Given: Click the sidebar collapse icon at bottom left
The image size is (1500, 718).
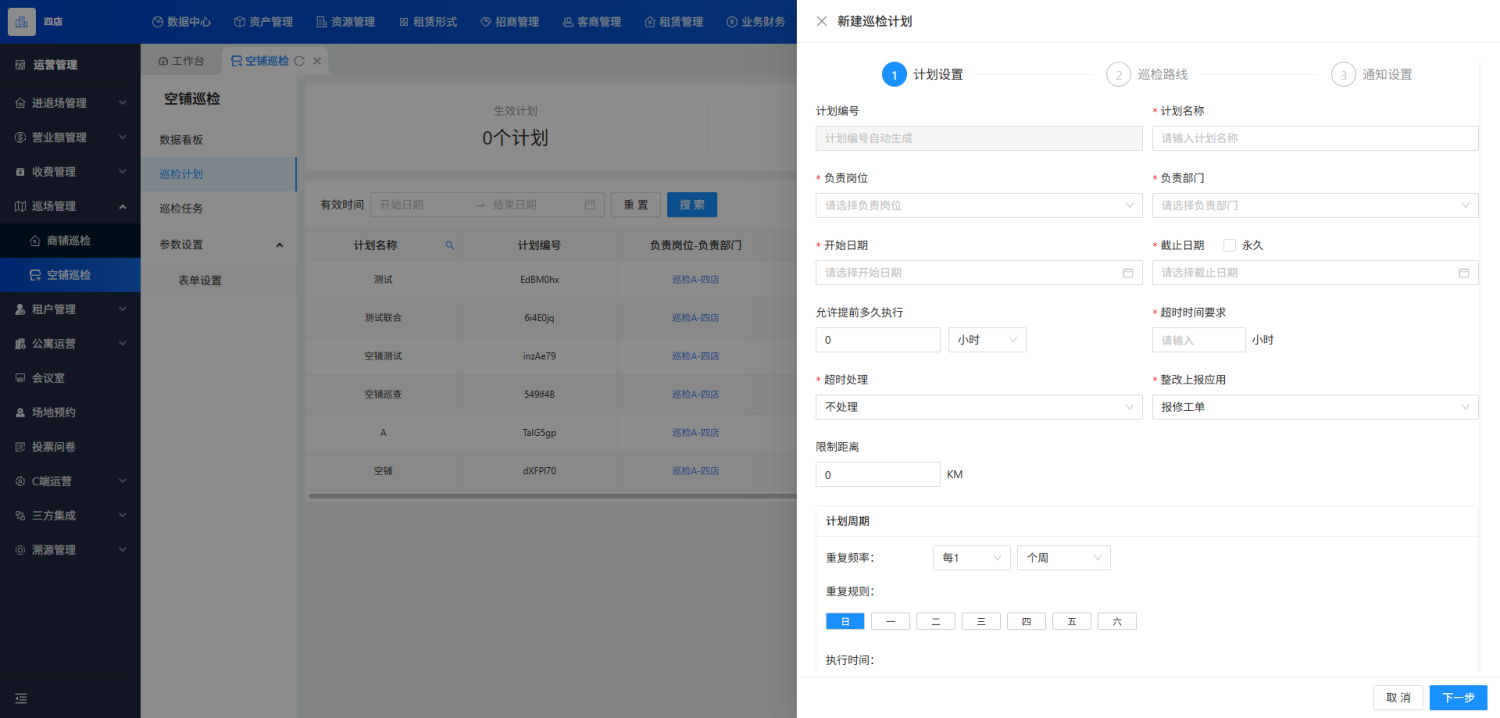Looking at the screenshot, I should click(21, 698).
